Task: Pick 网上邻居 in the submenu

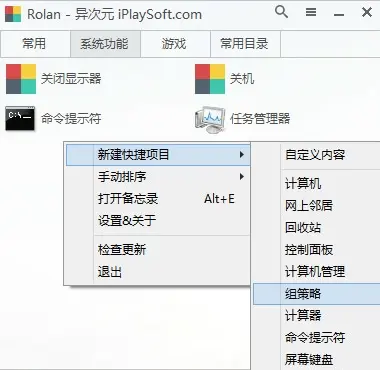Action: [317, 206]
